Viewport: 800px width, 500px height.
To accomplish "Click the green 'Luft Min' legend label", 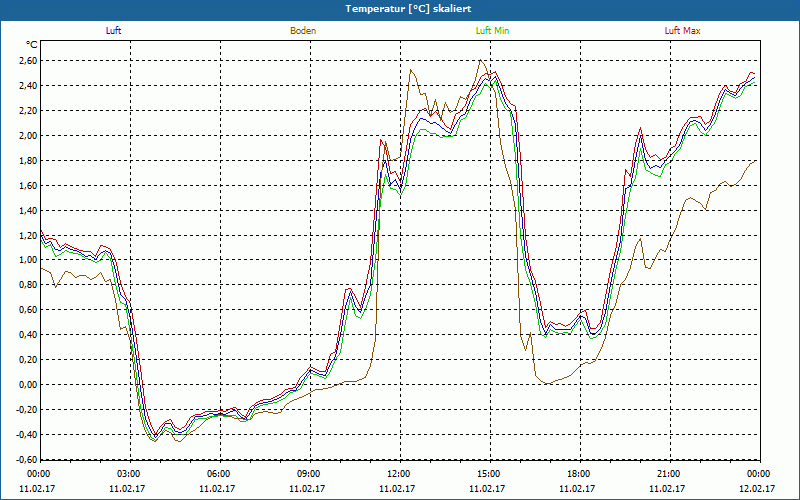I will point(492,31).
